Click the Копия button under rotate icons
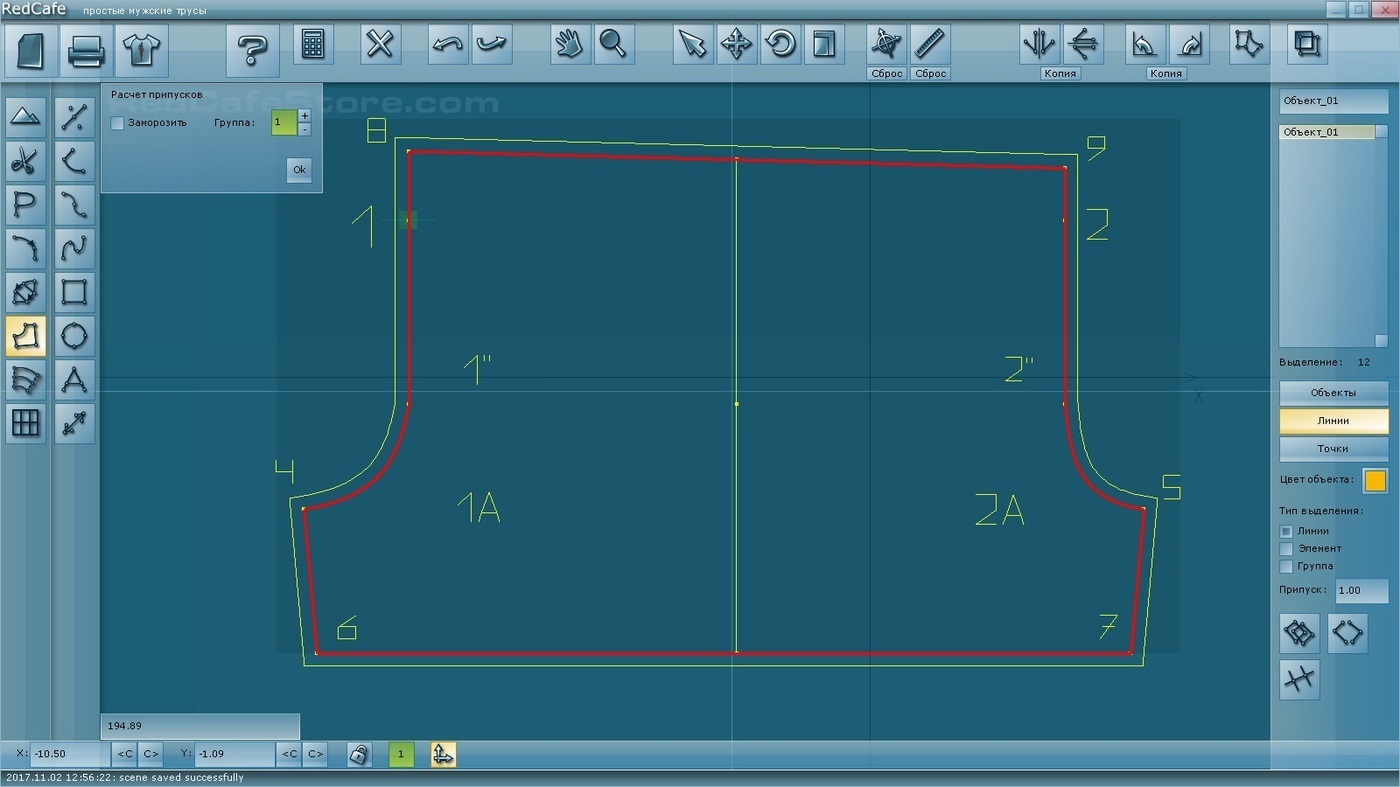 pos(1166,74)
